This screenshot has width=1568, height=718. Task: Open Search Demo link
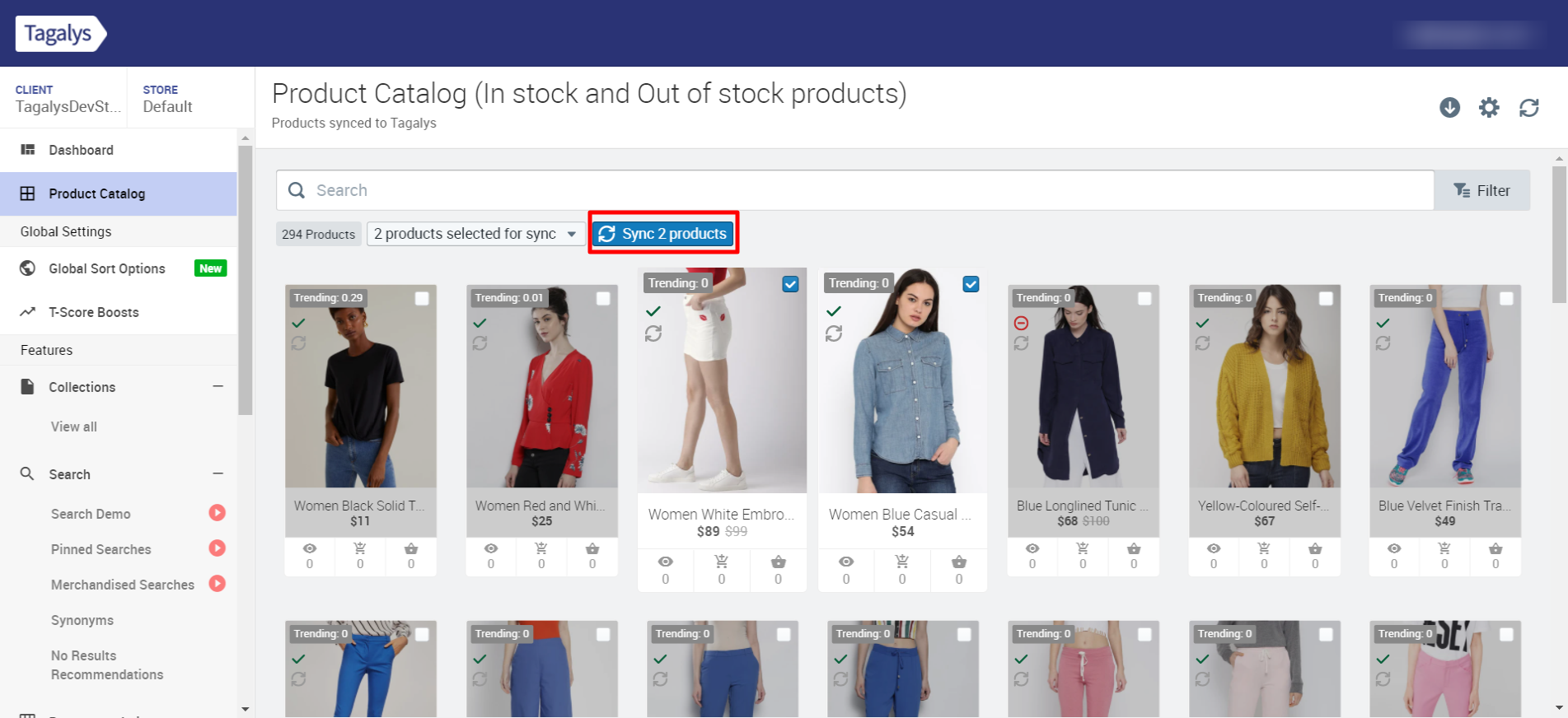click(91, 514)
